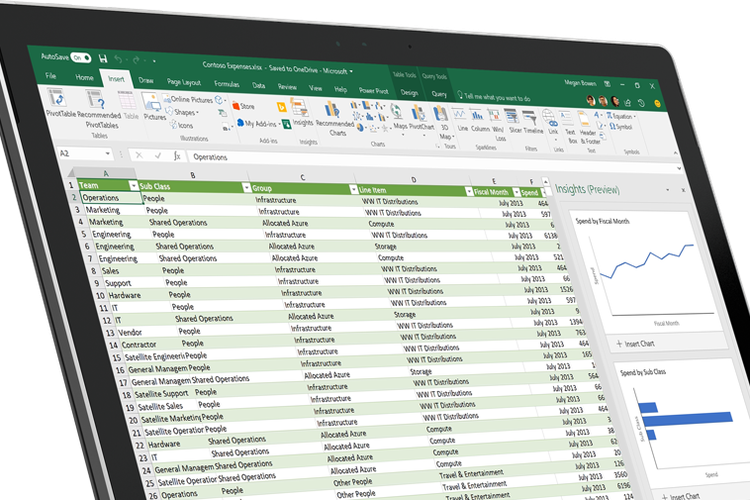Open the My Add-ins dropdown
The width and height of the screenshot is (750, 500).
(x=258, y=123)
